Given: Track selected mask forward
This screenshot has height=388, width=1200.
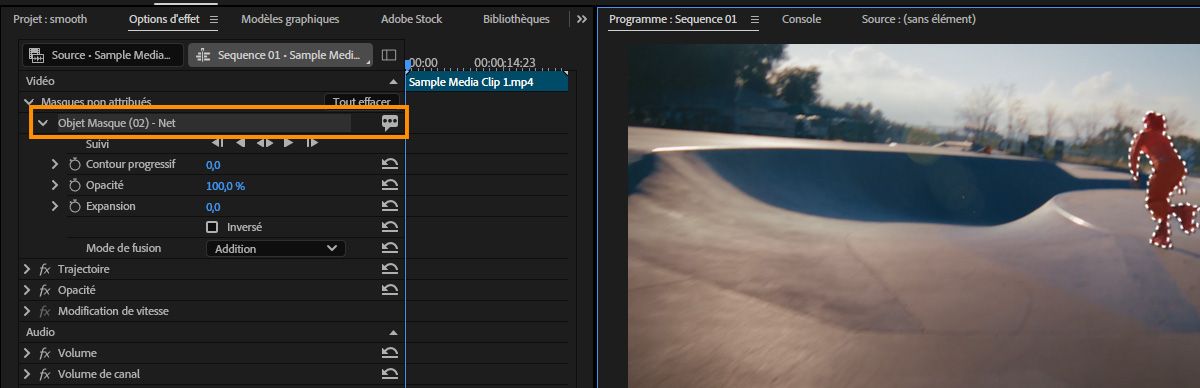Looking at the screenshot, I should pyautogui.click(x=288, y=143).
